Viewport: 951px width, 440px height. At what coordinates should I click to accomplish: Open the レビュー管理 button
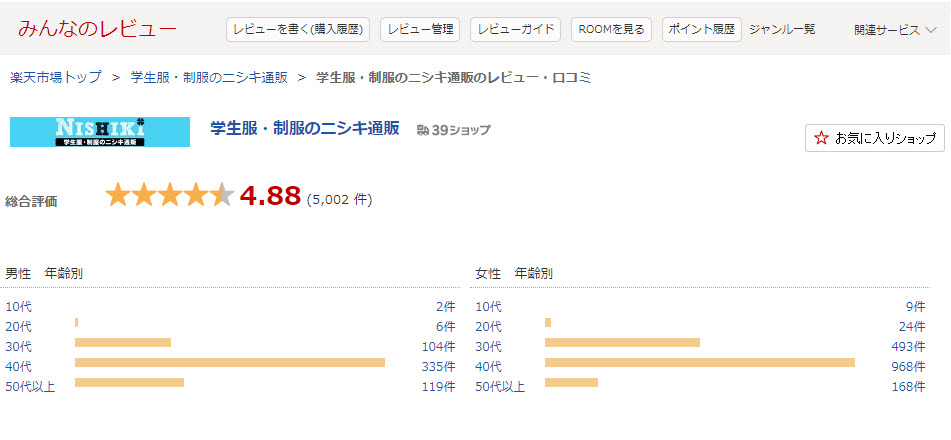coord(419,30)
